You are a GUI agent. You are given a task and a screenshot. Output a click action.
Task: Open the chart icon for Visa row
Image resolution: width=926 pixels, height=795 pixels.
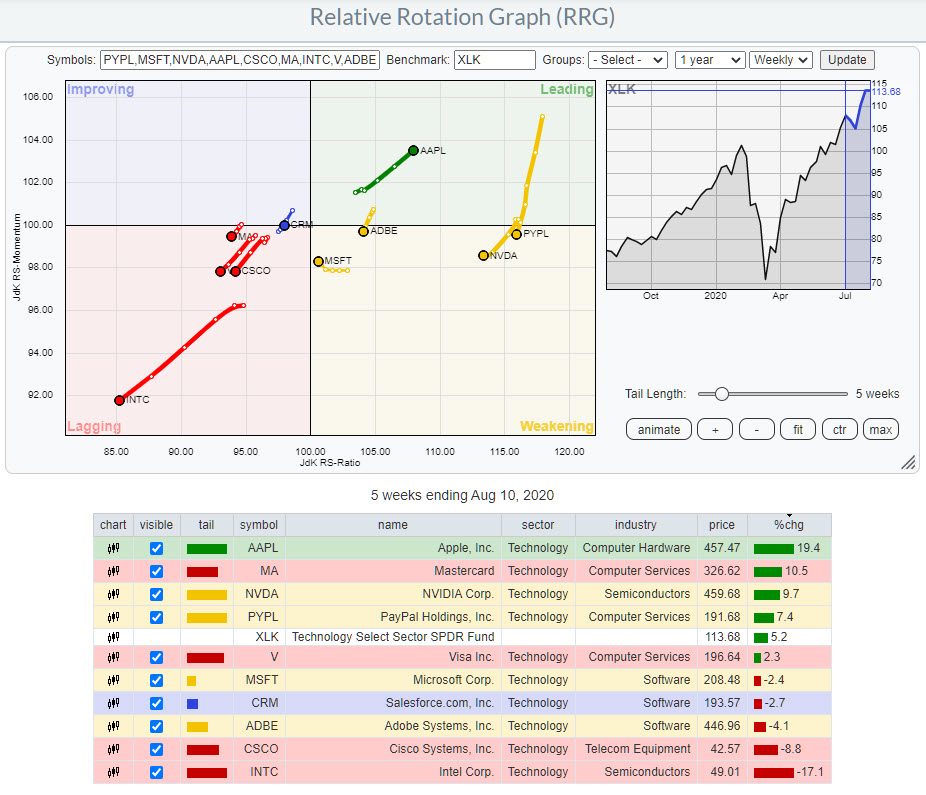pyautogui.click(x=113, y=657)
